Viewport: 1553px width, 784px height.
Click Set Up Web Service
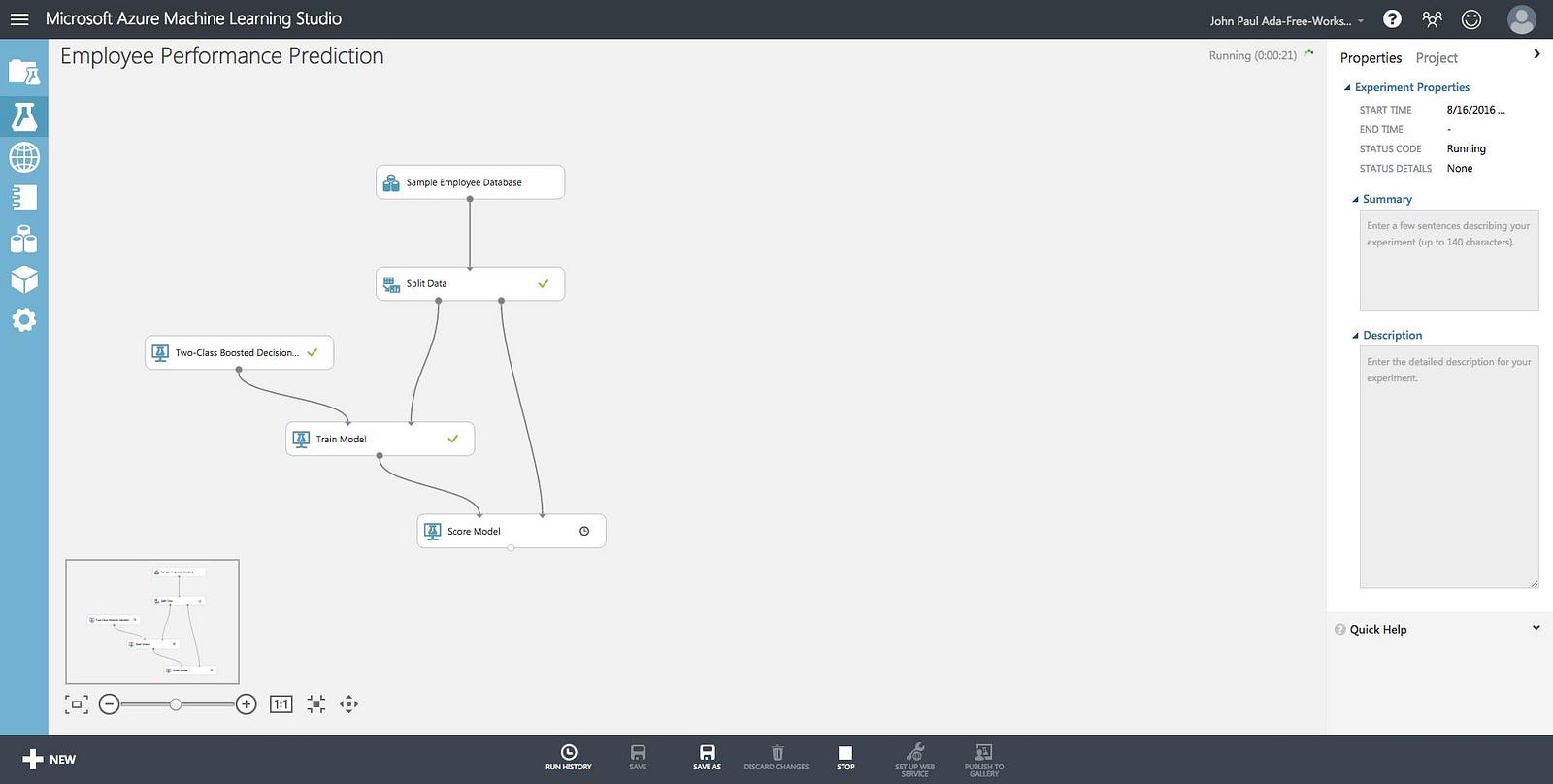[x=914, y=760]
